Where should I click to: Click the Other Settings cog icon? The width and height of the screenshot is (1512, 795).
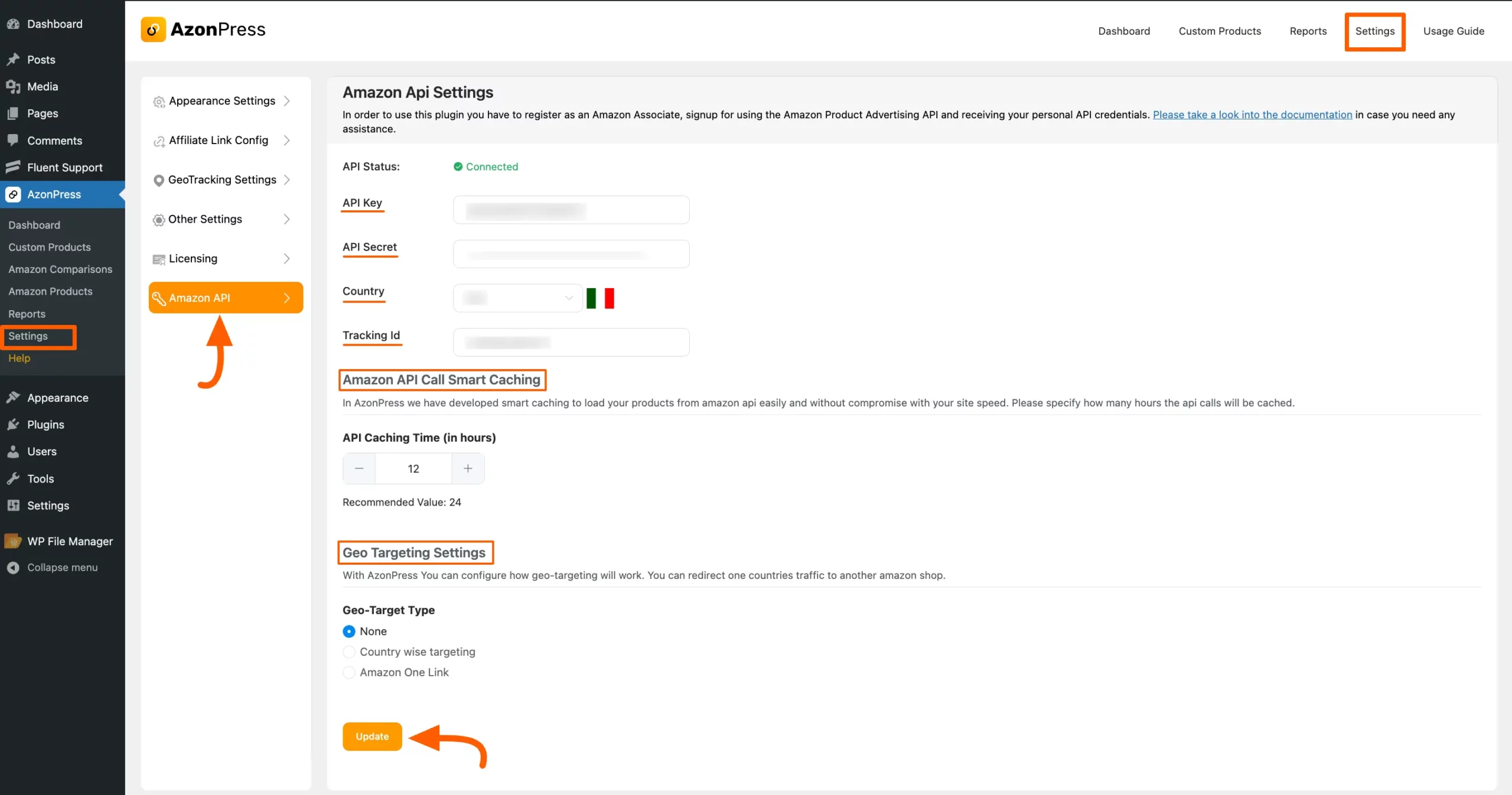click(158, 220)
